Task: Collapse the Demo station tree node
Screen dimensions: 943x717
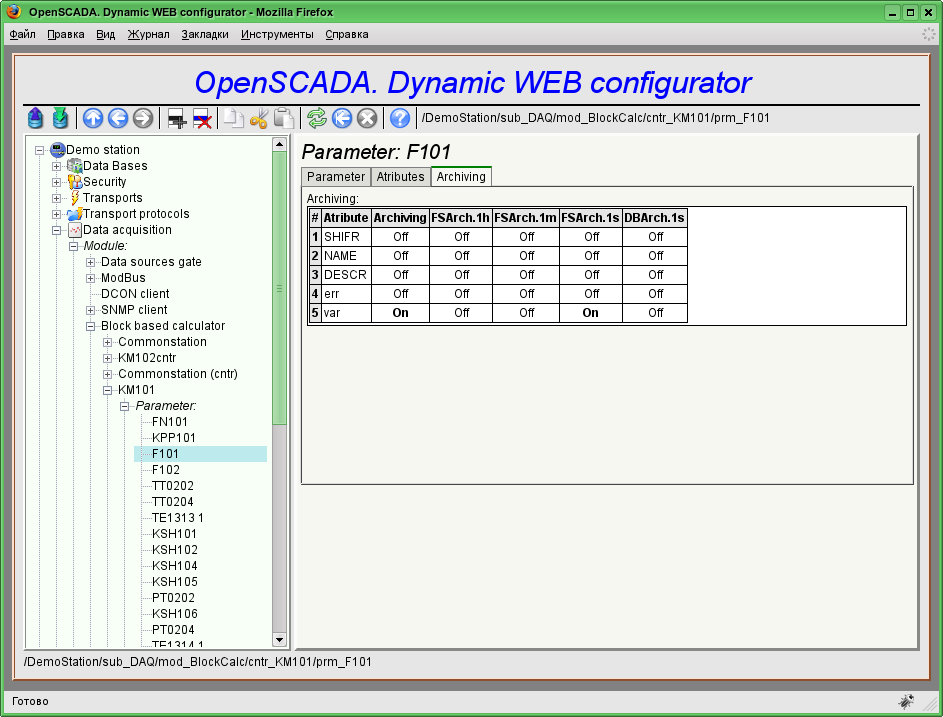Action: [40, 150]
